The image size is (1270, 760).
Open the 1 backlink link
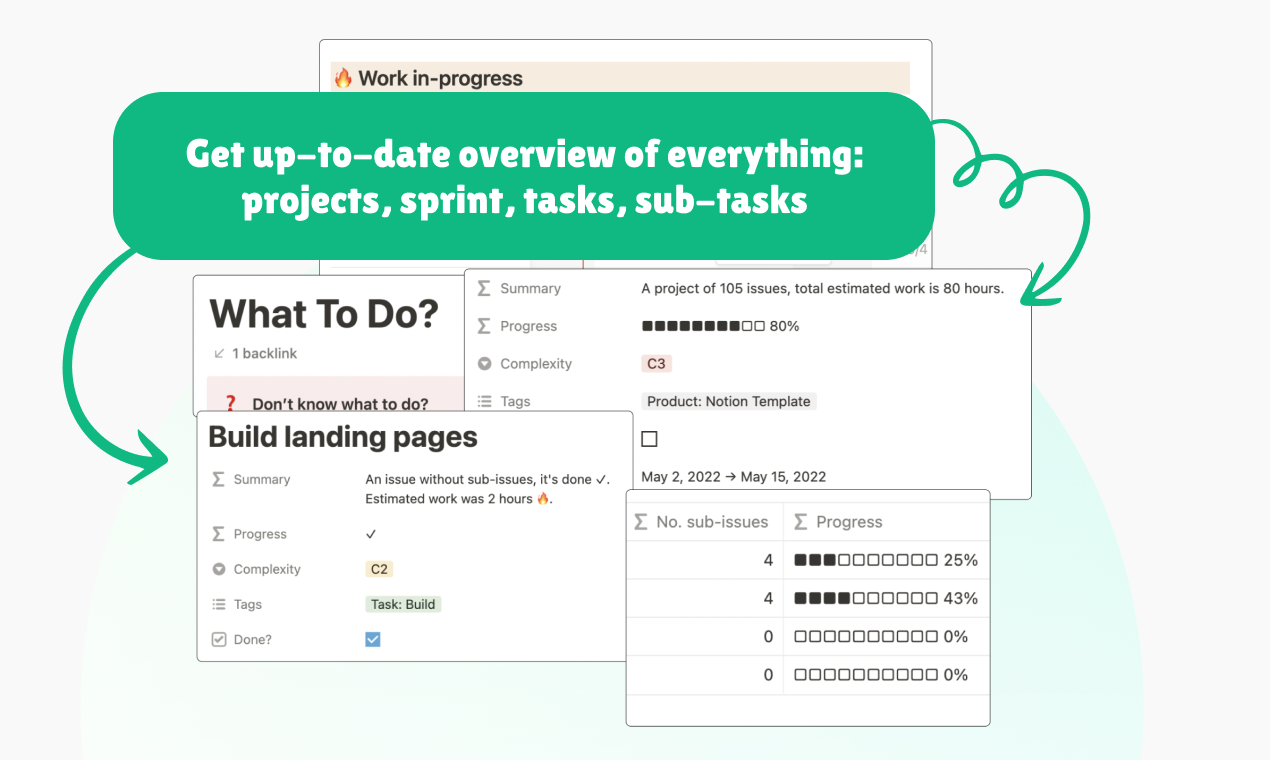tap(264, 353)
